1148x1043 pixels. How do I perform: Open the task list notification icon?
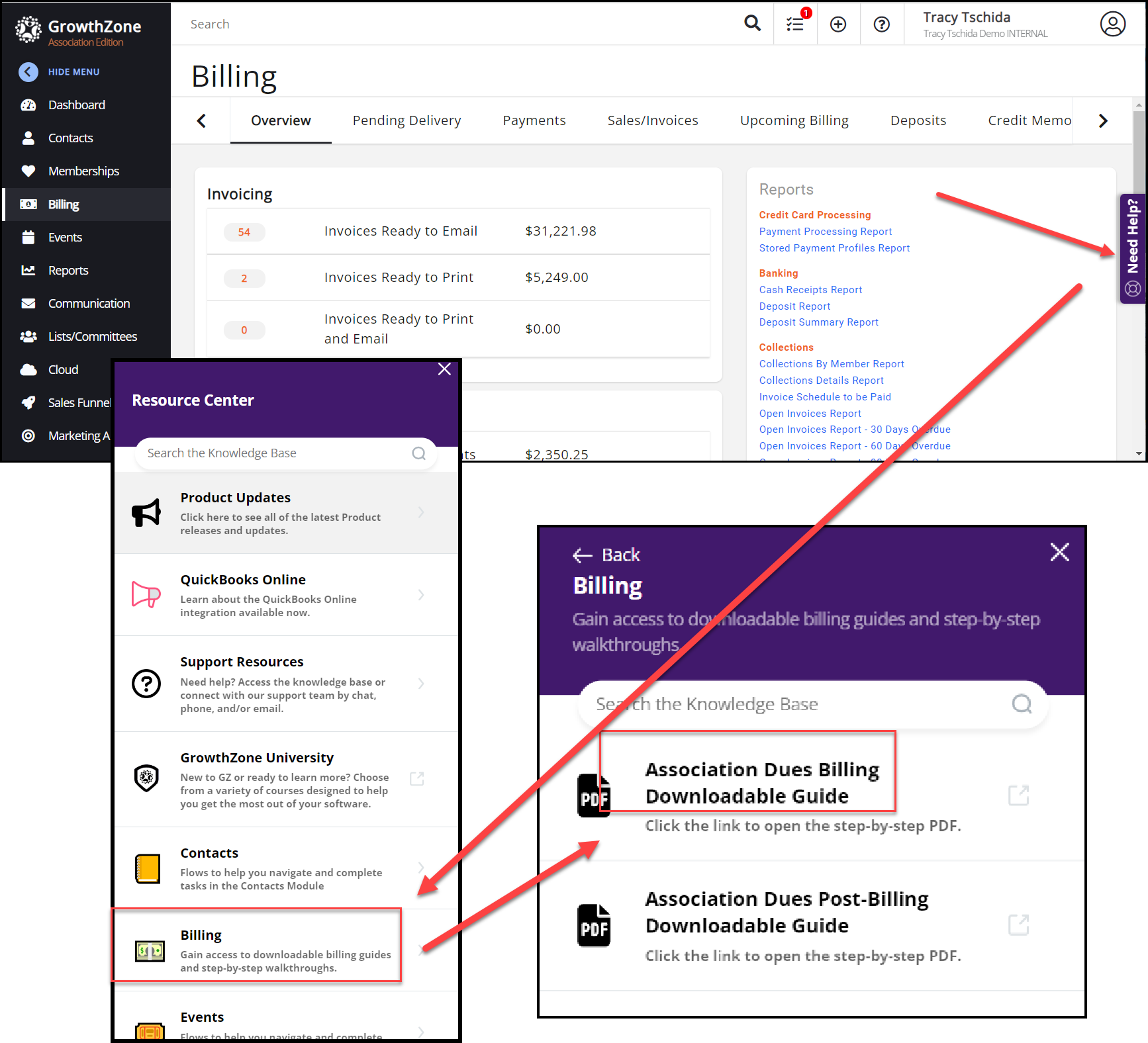point(795,24)
